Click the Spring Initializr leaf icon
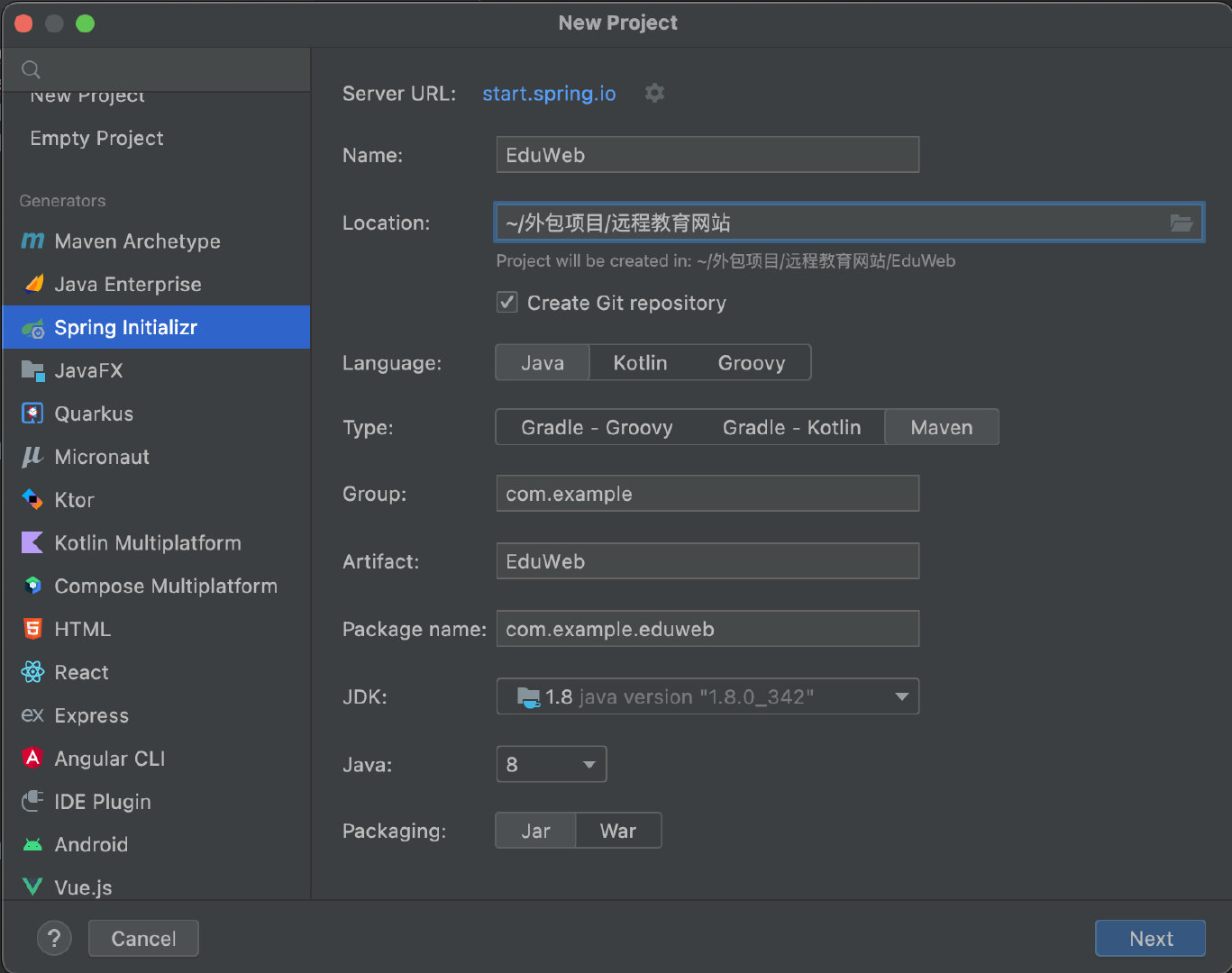The height and width of the screenshot is (973, 1232). [x=33, y=328]
